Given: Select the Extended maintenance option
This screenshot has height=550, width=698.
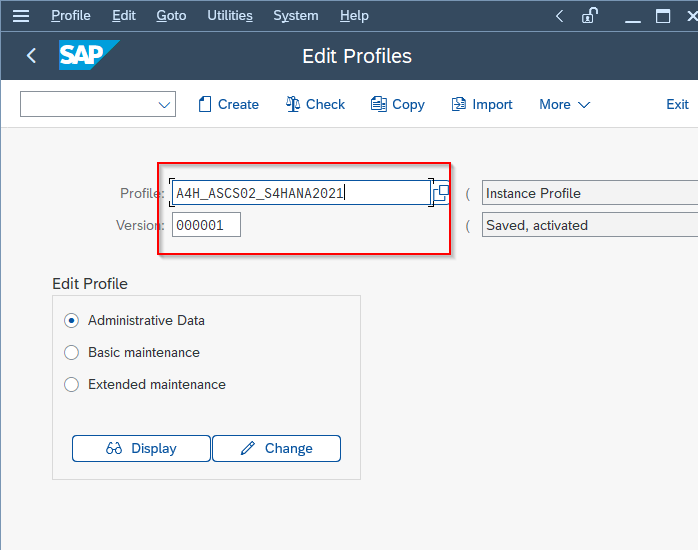Looking at the screenshot, I should pyautogui.click(x=71, y=384).
